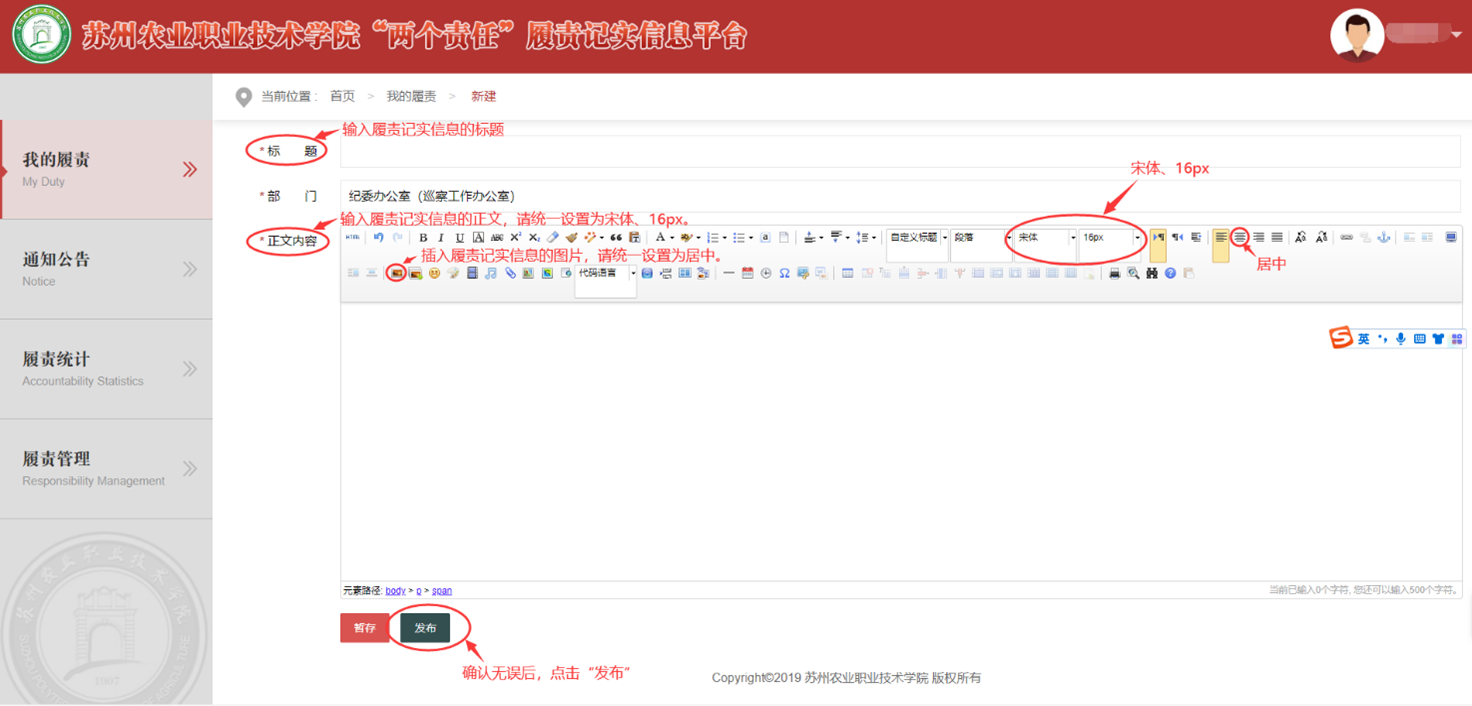Insert a special character (omega)
Screen dimensions: 1472x706
pos(785,273)
